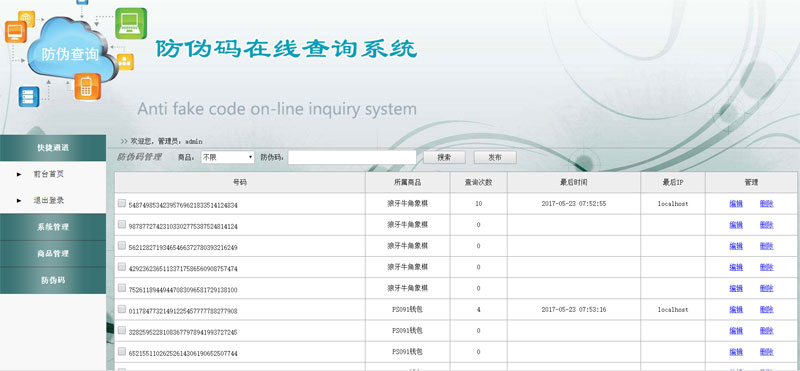This screenshot has width=800, height=371.
Task: Click the 管理 column header
Action: click(751, 182)
